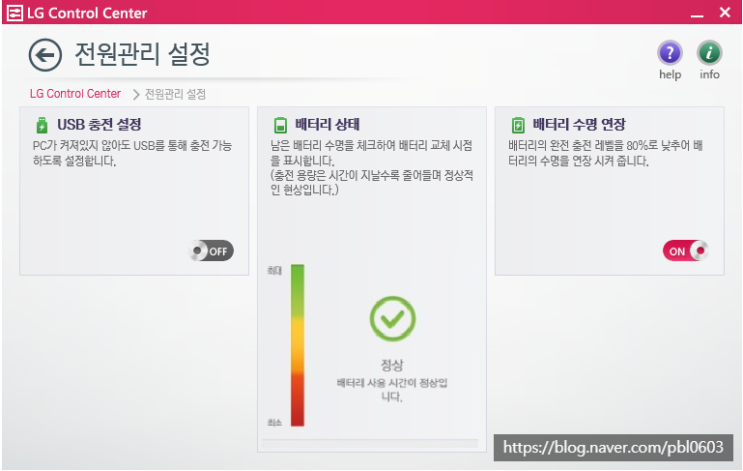Click the battery health color gauge bar
The image size is (743, 471).
pos(298,345)
